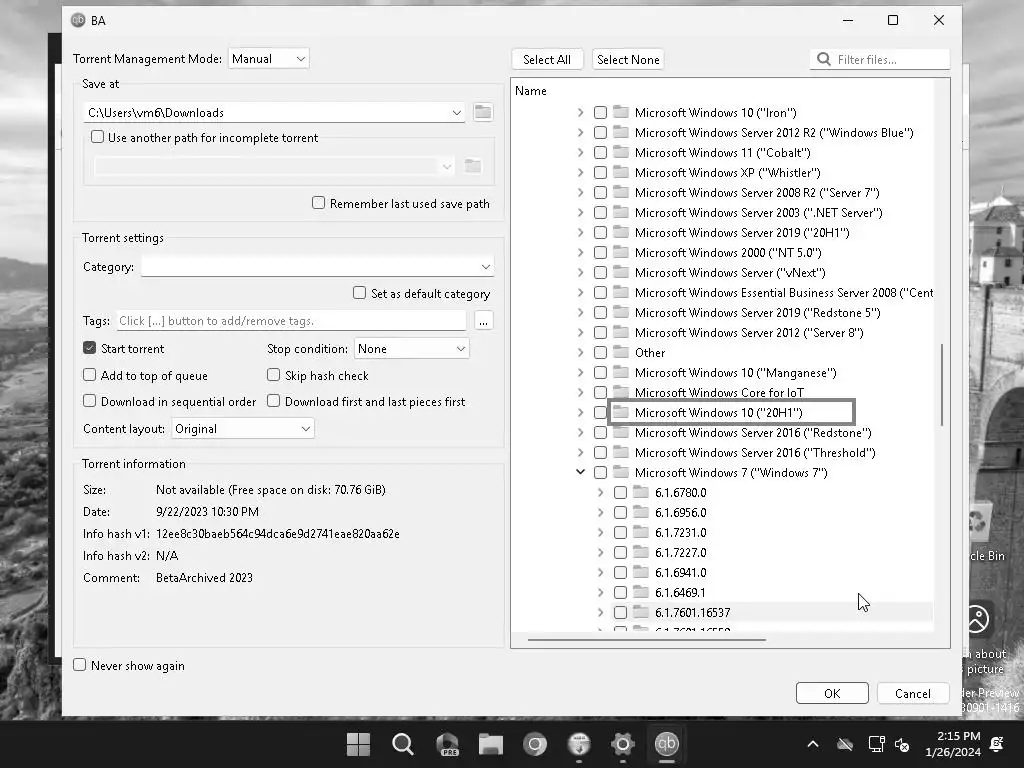
Task: Collapse the Microsoft Windows 7 folder
Action: pos(580,472)
